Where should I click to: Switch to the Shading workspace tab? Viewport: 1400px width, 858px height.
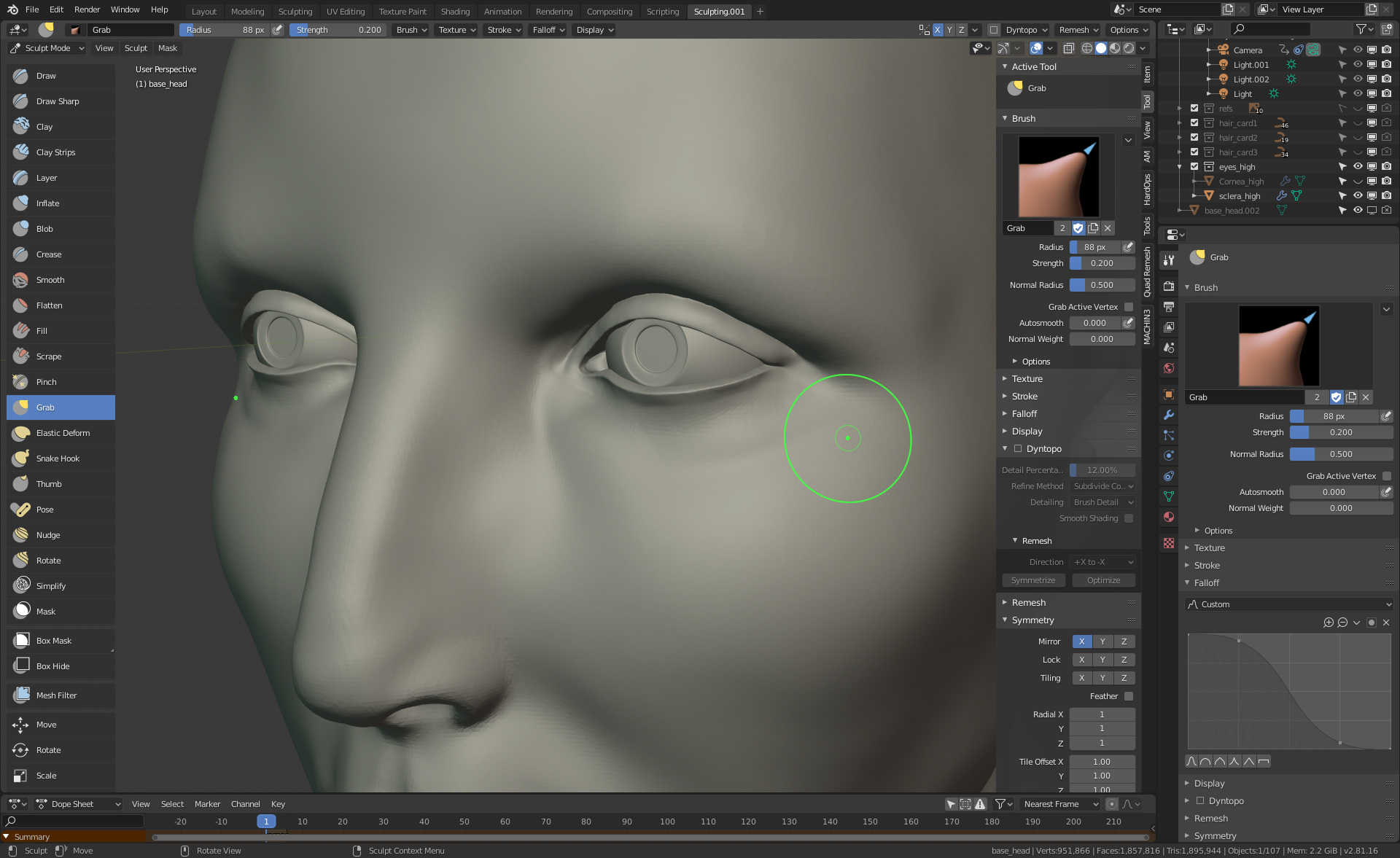(455, 11)
